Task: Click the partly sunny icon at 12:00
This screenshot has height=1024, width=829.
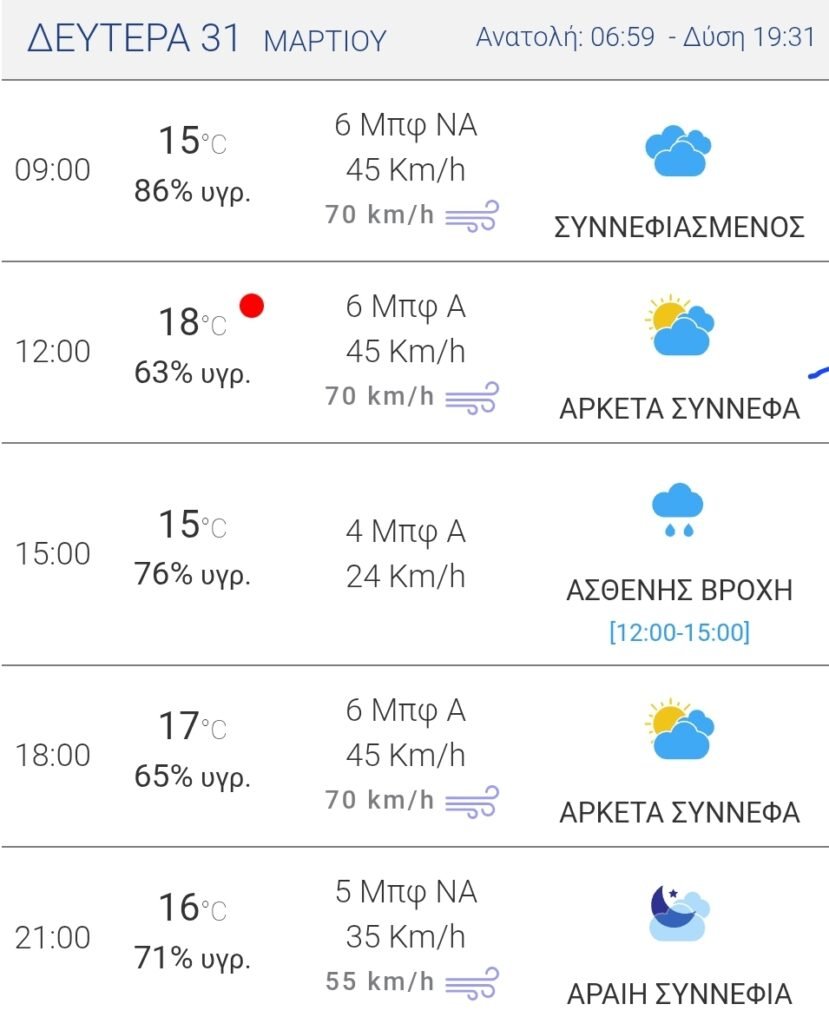Action: pos(679,326)
